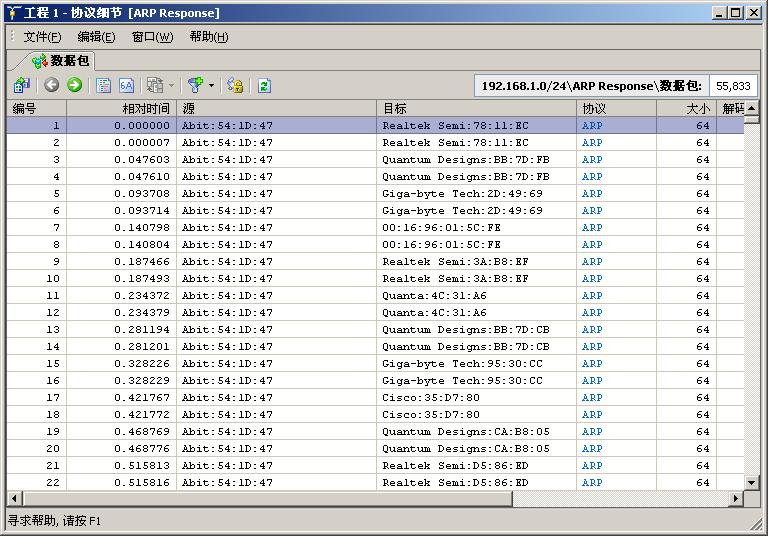The image size is (768, 536).
Task: Sort packets by 相对时间 column header
Action: click(146, 108)
